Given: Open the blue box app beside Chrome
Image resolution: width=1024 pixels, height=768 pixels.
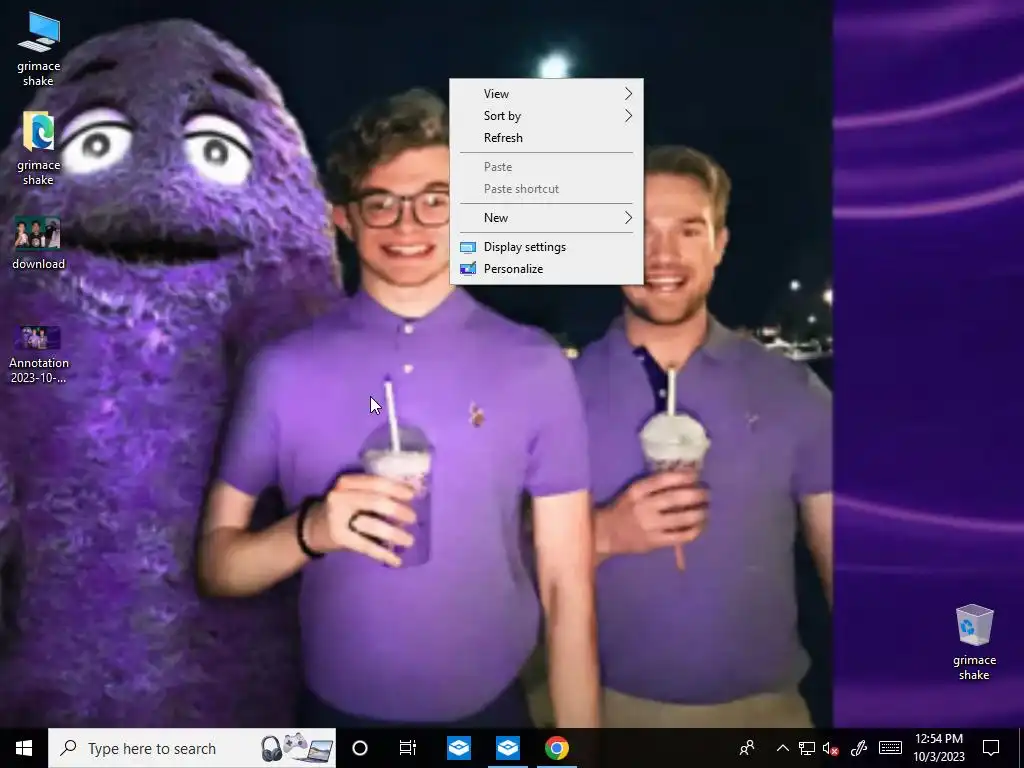Looking at the screenshot, I should pos(507,748).
